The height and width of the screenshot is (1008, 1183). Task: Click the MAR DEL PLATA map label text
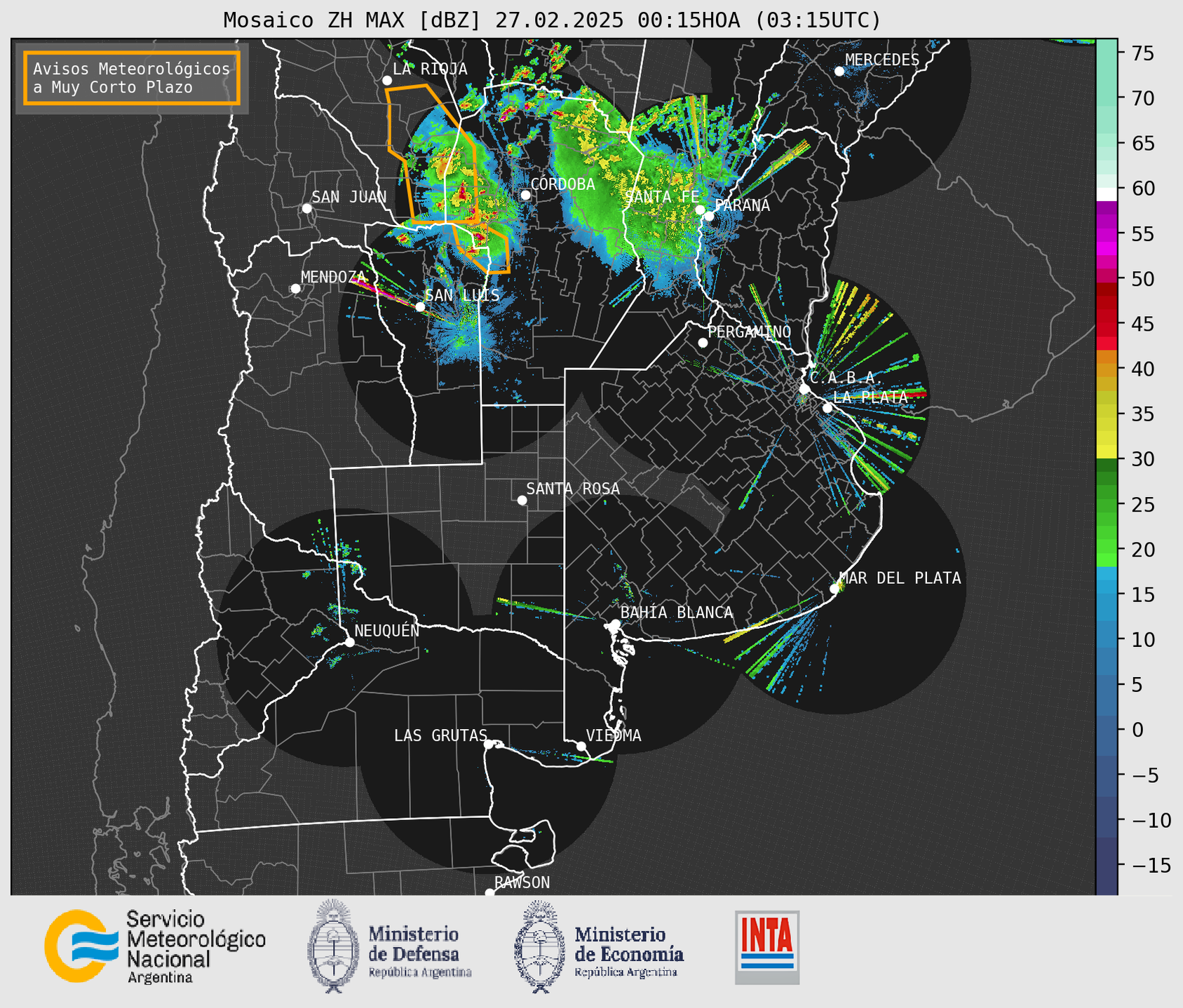(900, 578)
